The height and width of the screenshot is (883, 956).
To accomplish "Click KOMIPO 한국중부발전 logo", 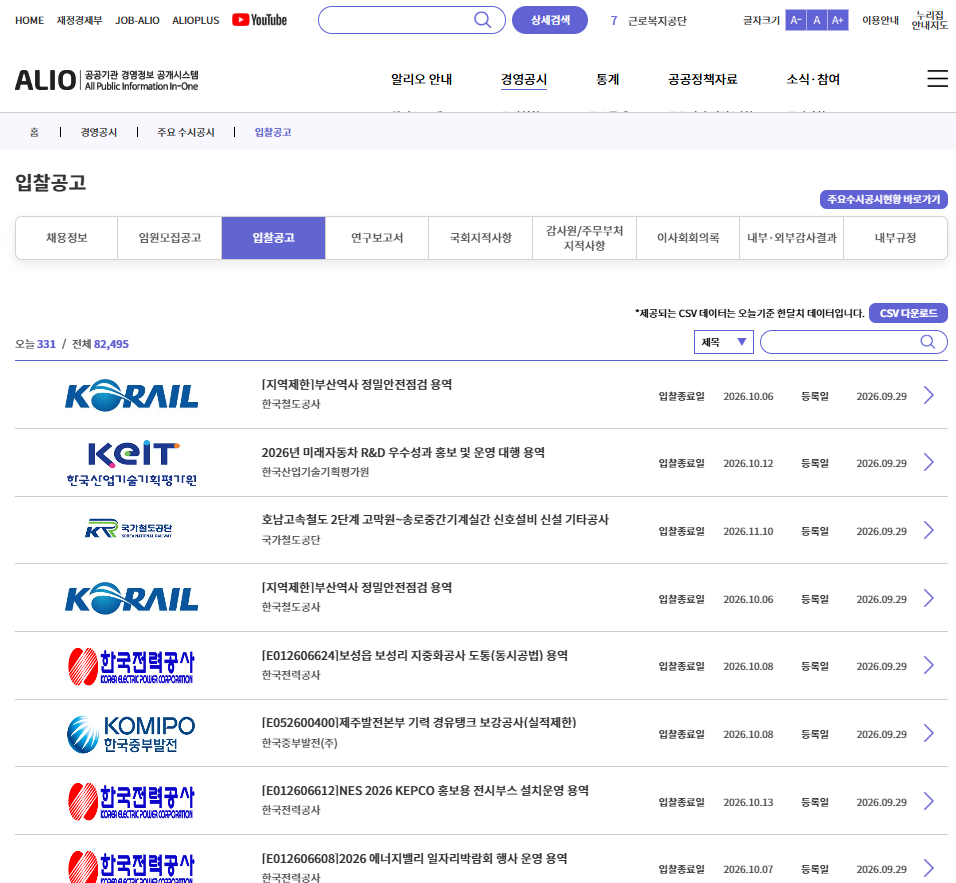I will coord(131,734).
